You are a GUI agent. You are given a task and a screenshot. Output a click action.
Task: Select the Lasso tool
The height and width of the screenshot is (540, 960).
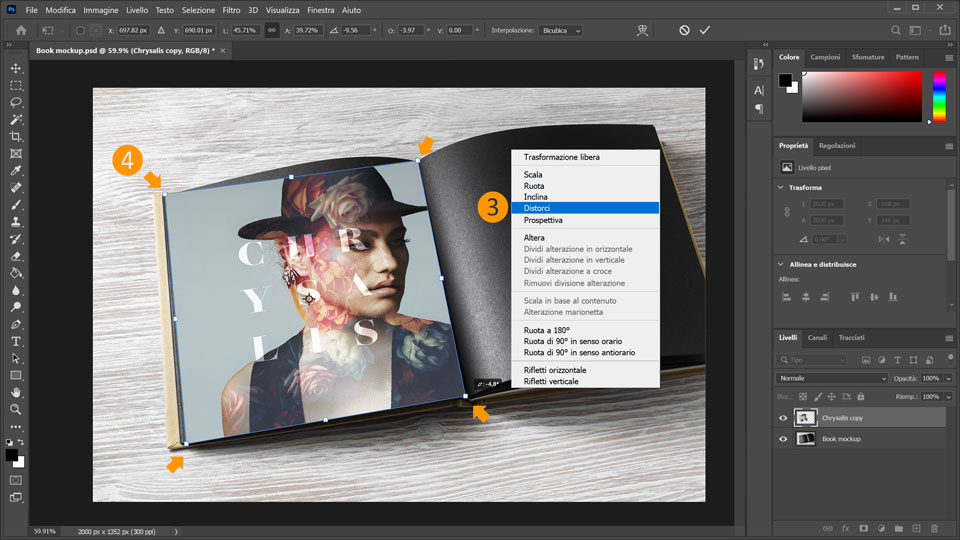point(16,102)
